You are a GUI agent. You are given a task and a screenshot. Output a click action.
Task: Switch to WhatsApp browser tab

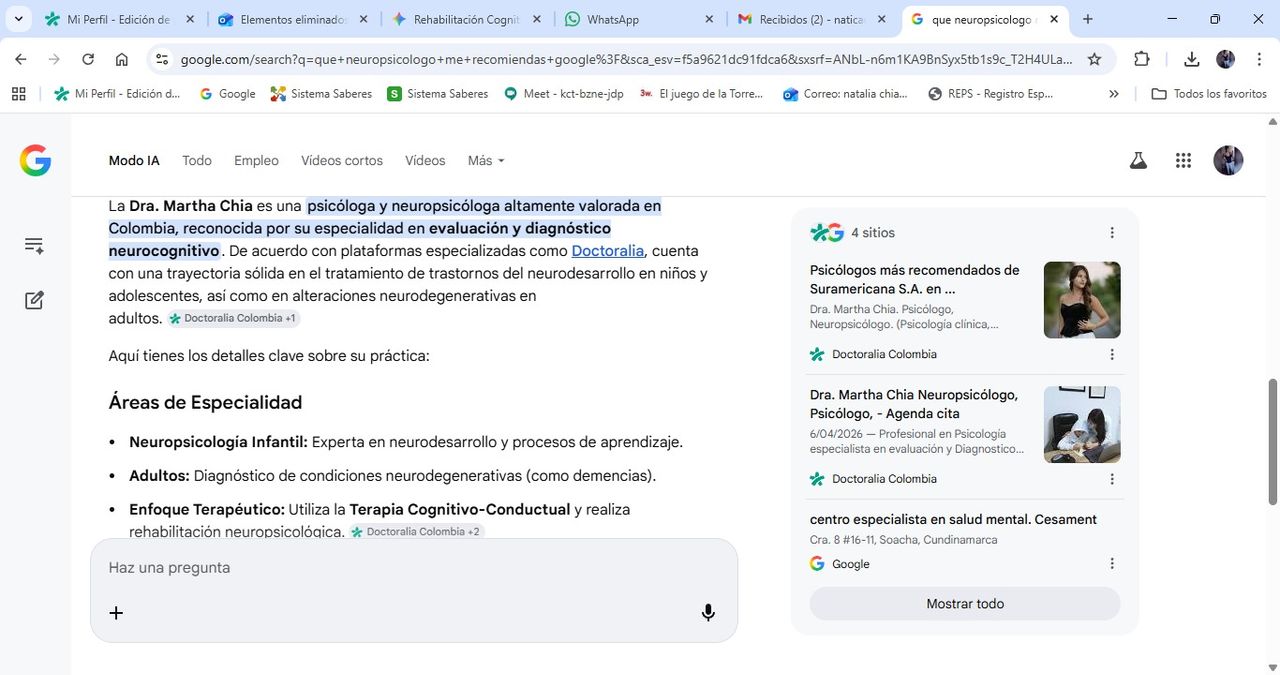click(639, 19)
